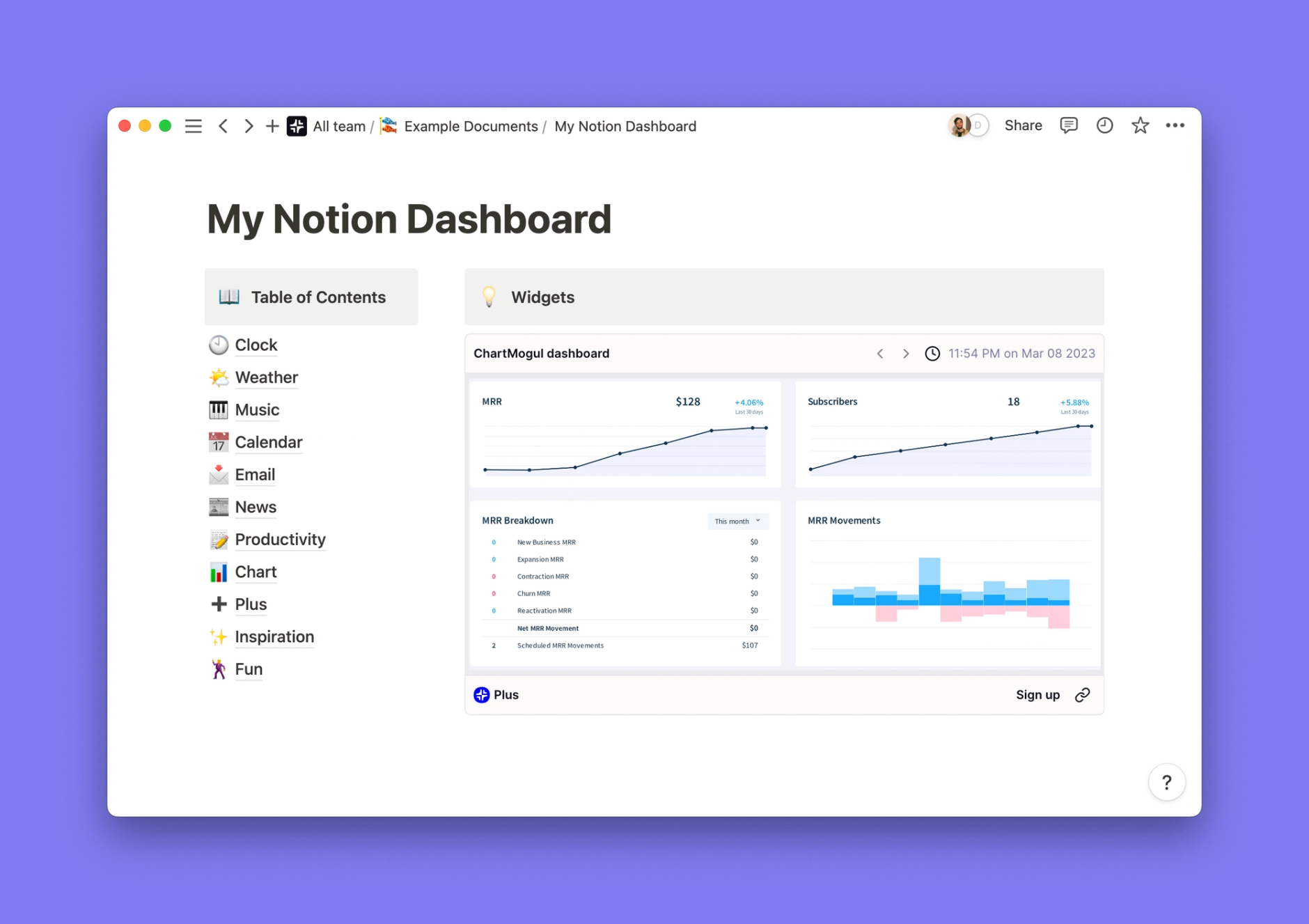Open the Productivity link in contents
The width and height of the screenshot is (1309, 924).
tap(281, 540)
